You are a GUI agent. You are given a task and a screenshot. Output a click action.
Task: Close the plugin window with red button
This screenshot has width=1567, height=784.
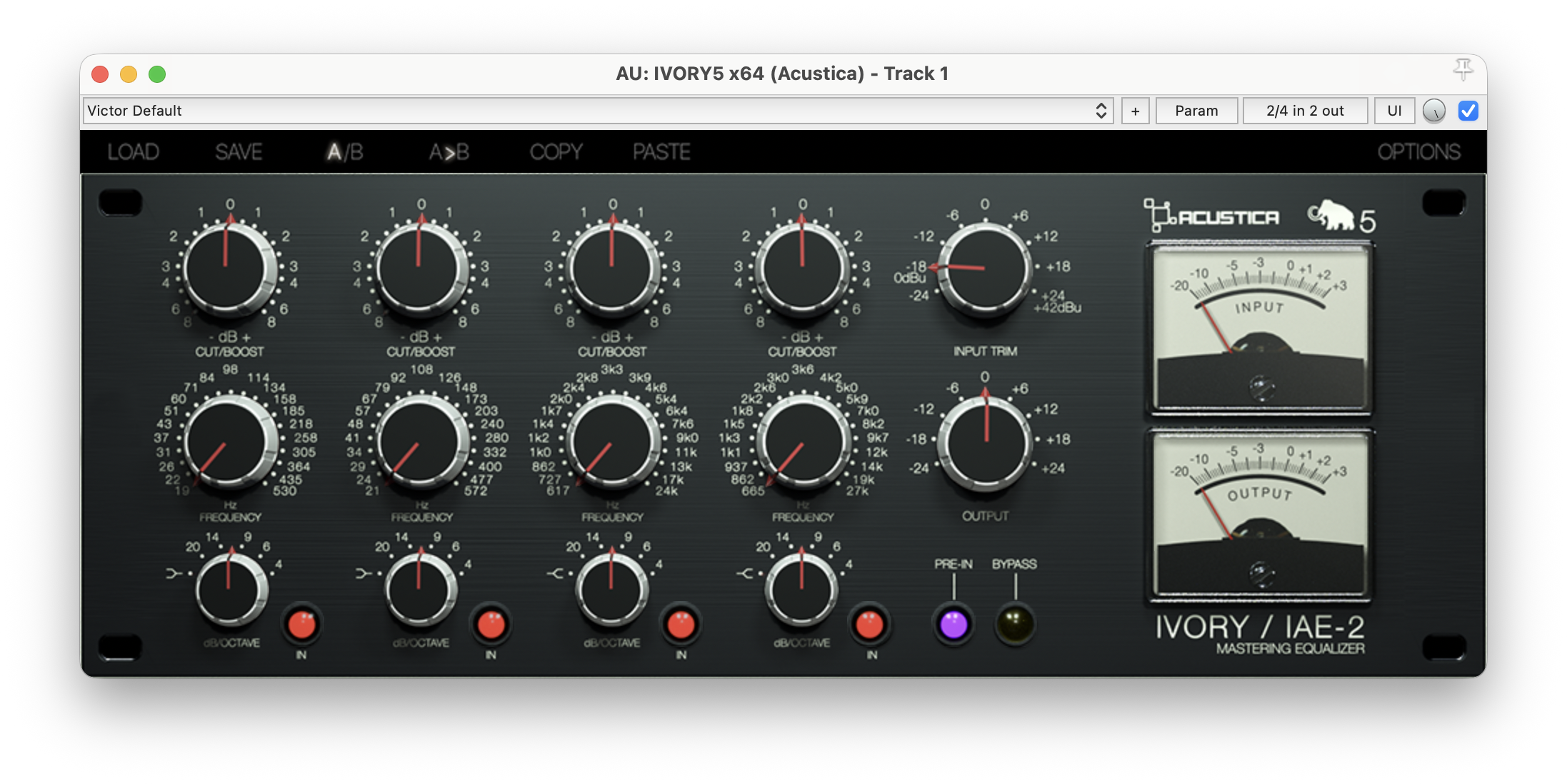click(x=101, y=74)
